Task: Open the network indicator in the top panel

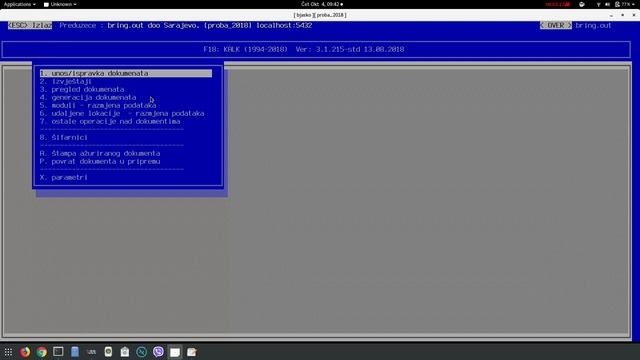Action: pyautogui.click(x=598, y=4)
